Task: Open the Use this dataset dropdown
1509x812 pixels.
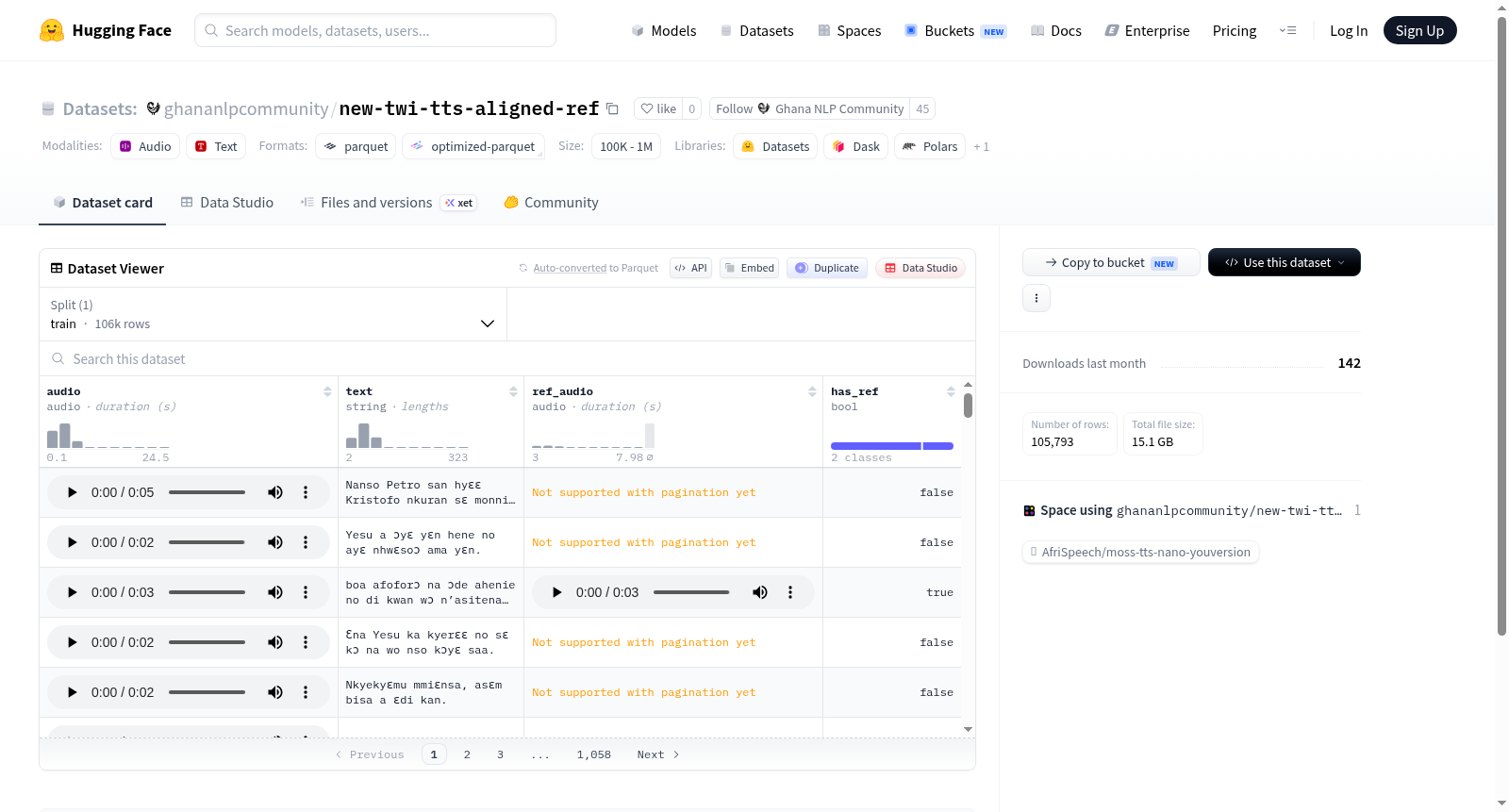Action: coord(1285,262)
